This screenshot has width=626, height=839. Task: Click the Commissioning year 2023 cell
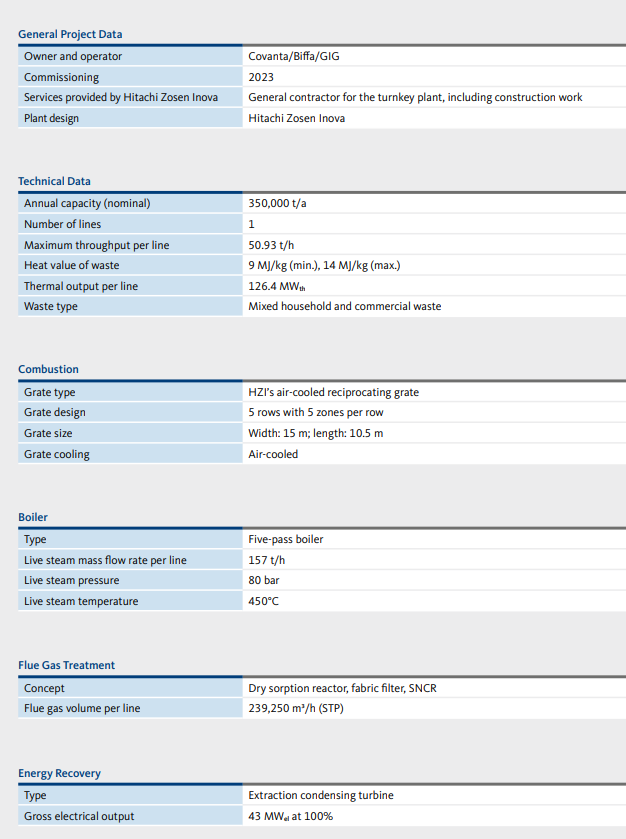(261, 77)
